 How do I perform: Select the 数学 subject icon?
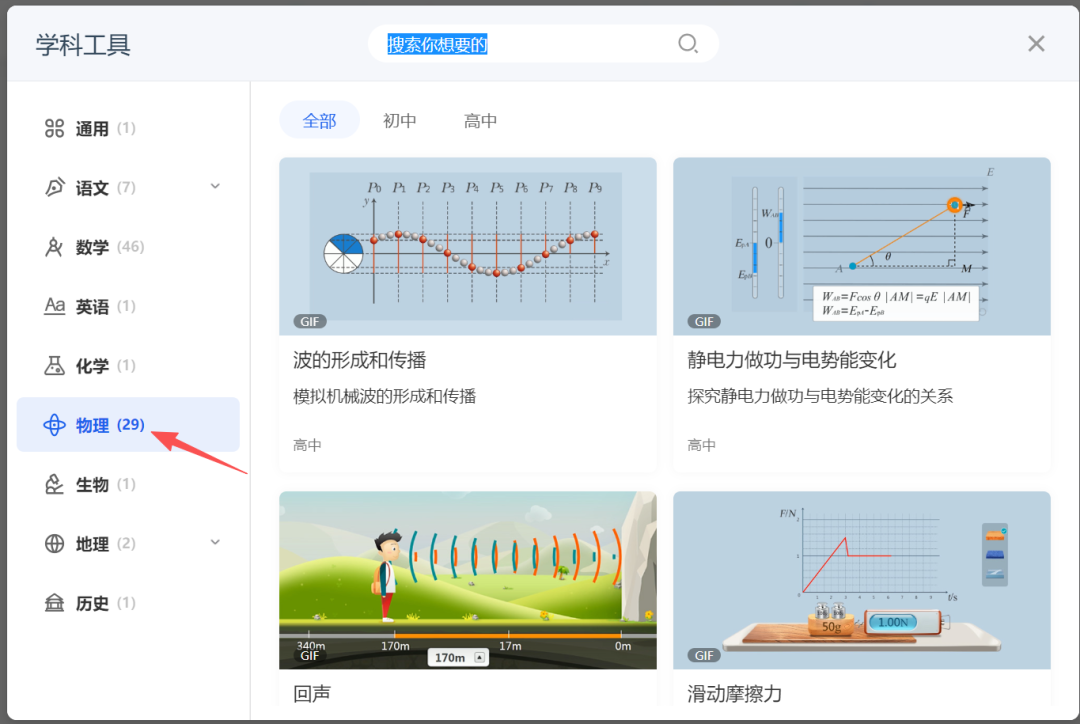tap(56, 247)
